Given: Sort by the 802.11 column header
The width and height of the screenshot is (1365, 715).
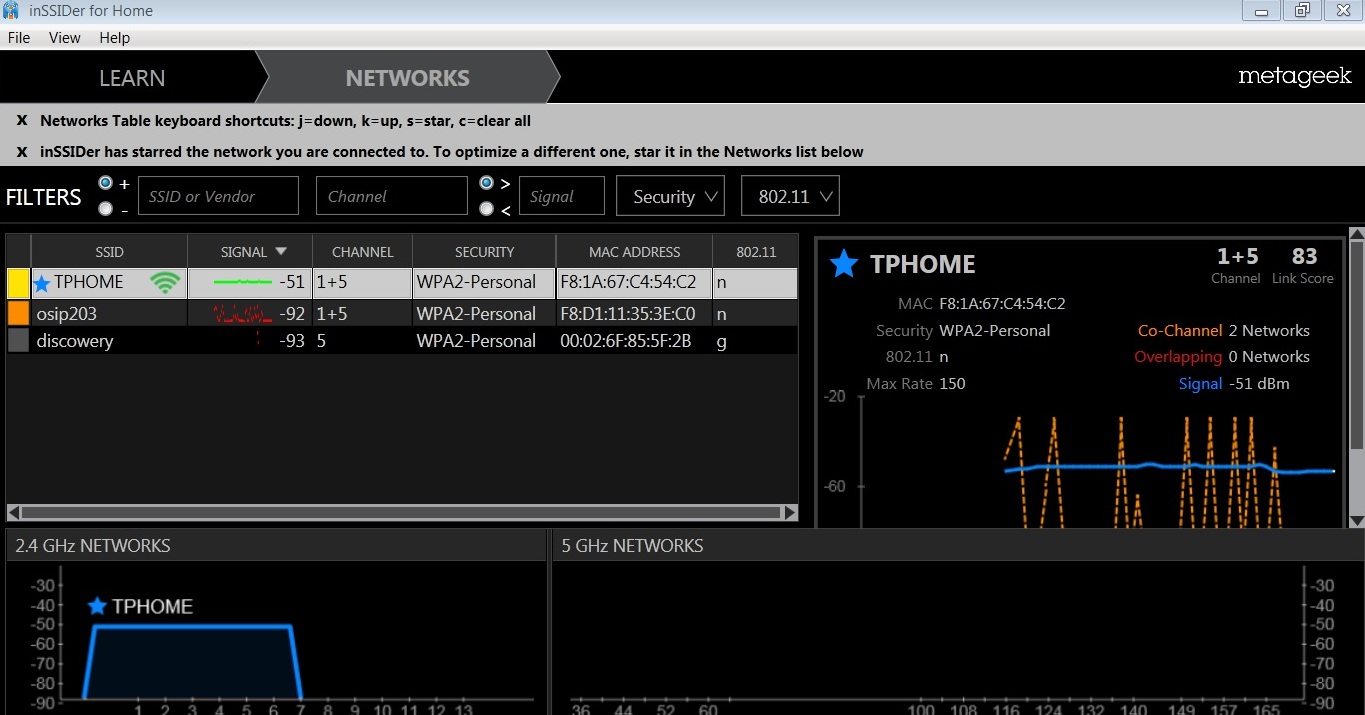Looking at the screenshot, I should 755,252.
